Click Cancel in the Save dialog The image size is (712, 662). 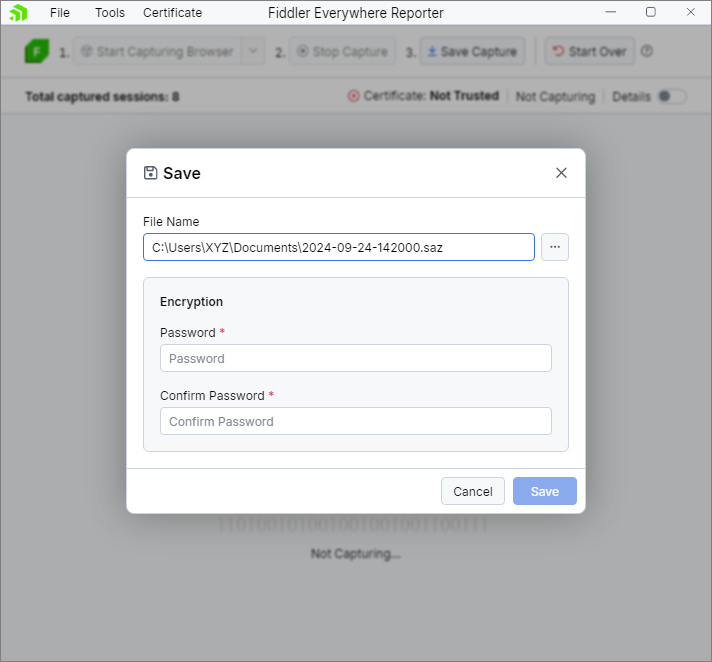pos(473,491)
